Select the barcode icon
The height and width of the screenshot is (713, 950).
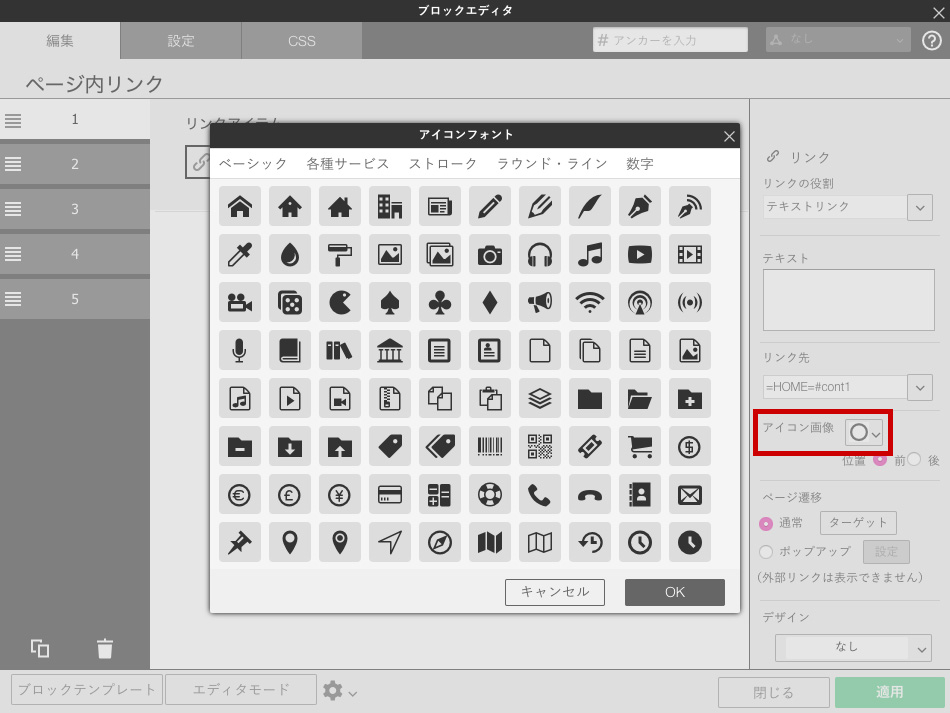490,447
